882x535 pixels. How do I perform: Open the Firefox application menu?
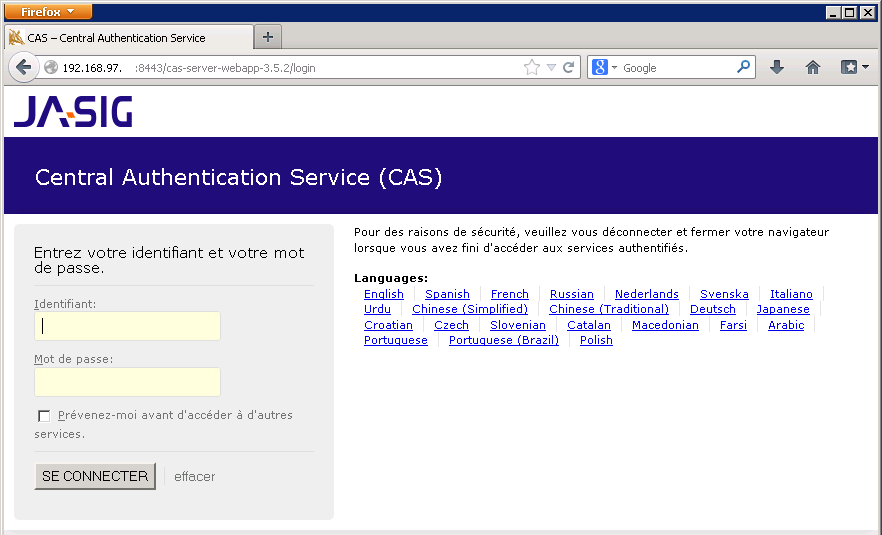[x=48, y=12]
